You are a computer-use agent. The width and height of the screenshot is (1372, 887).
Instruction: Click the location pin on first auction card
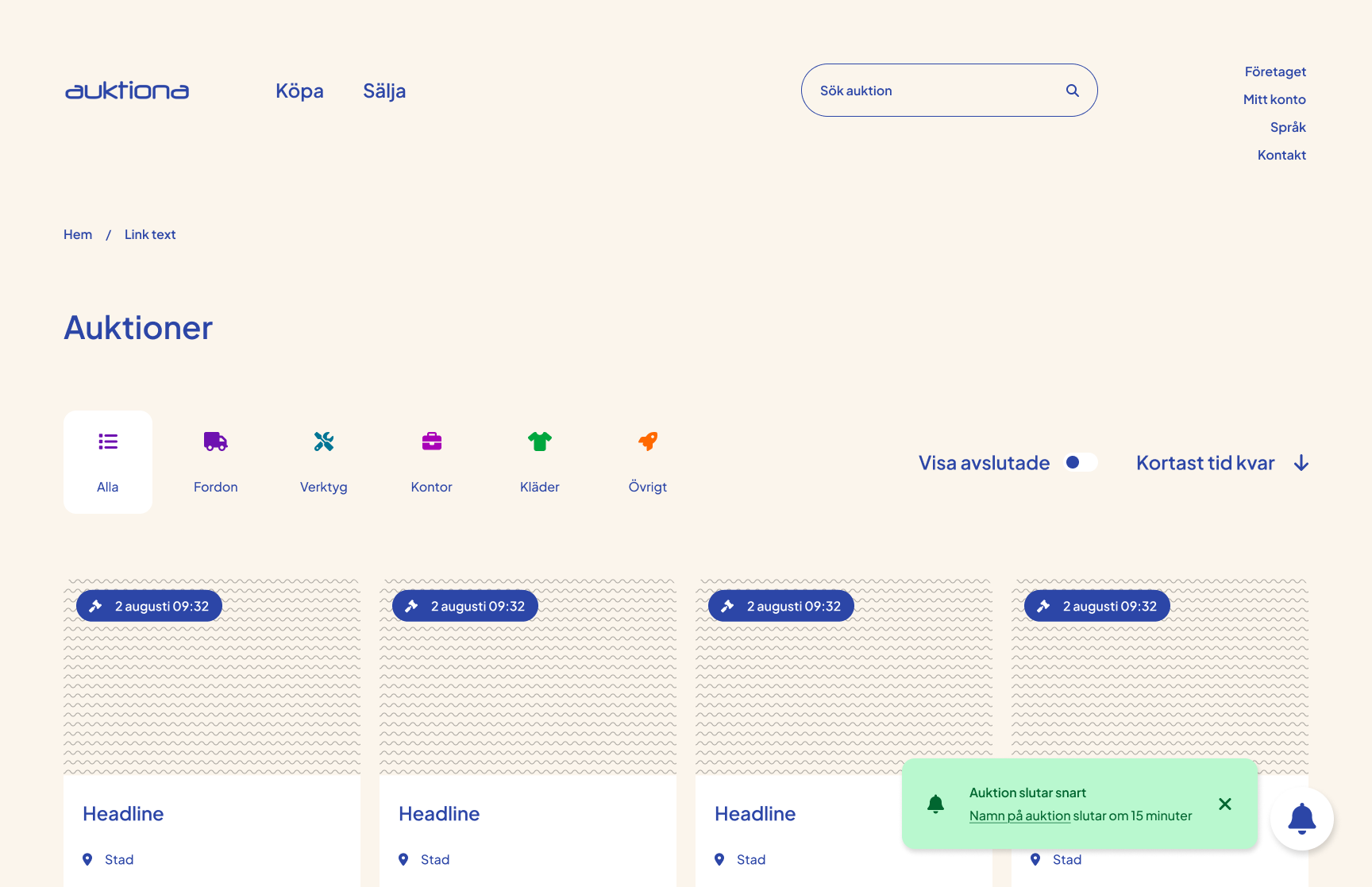(88, 859)
